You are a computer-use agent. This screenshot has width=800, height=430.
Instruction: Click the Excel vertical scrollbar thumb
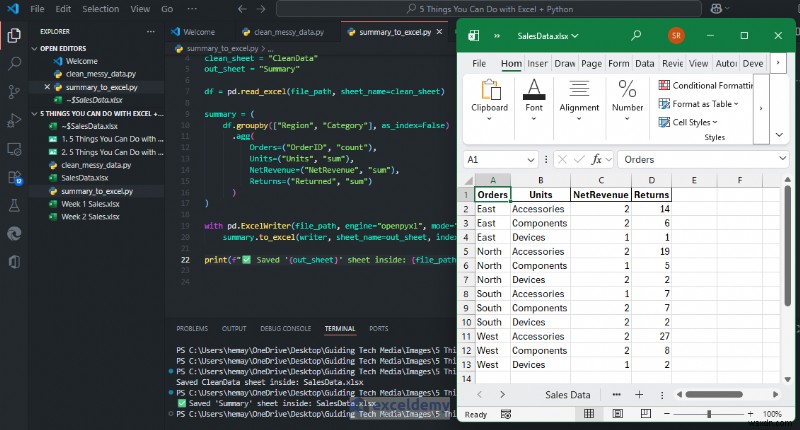(787, 245)
